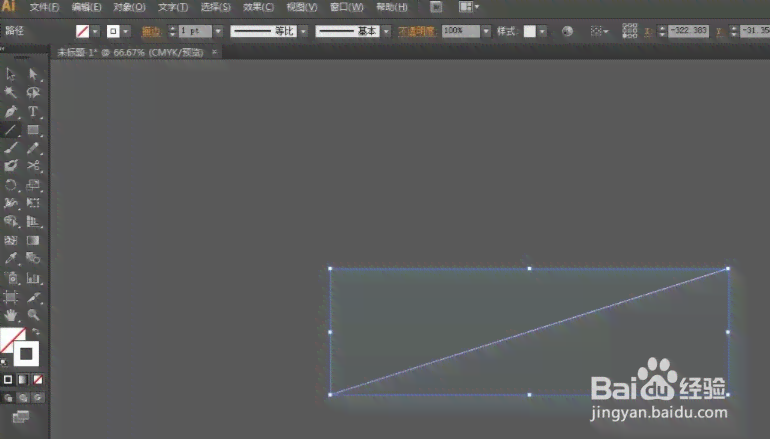Viewport: 770px width, 439px height.
Task: Select the Eyedropper tool
Action: (10, 258)
